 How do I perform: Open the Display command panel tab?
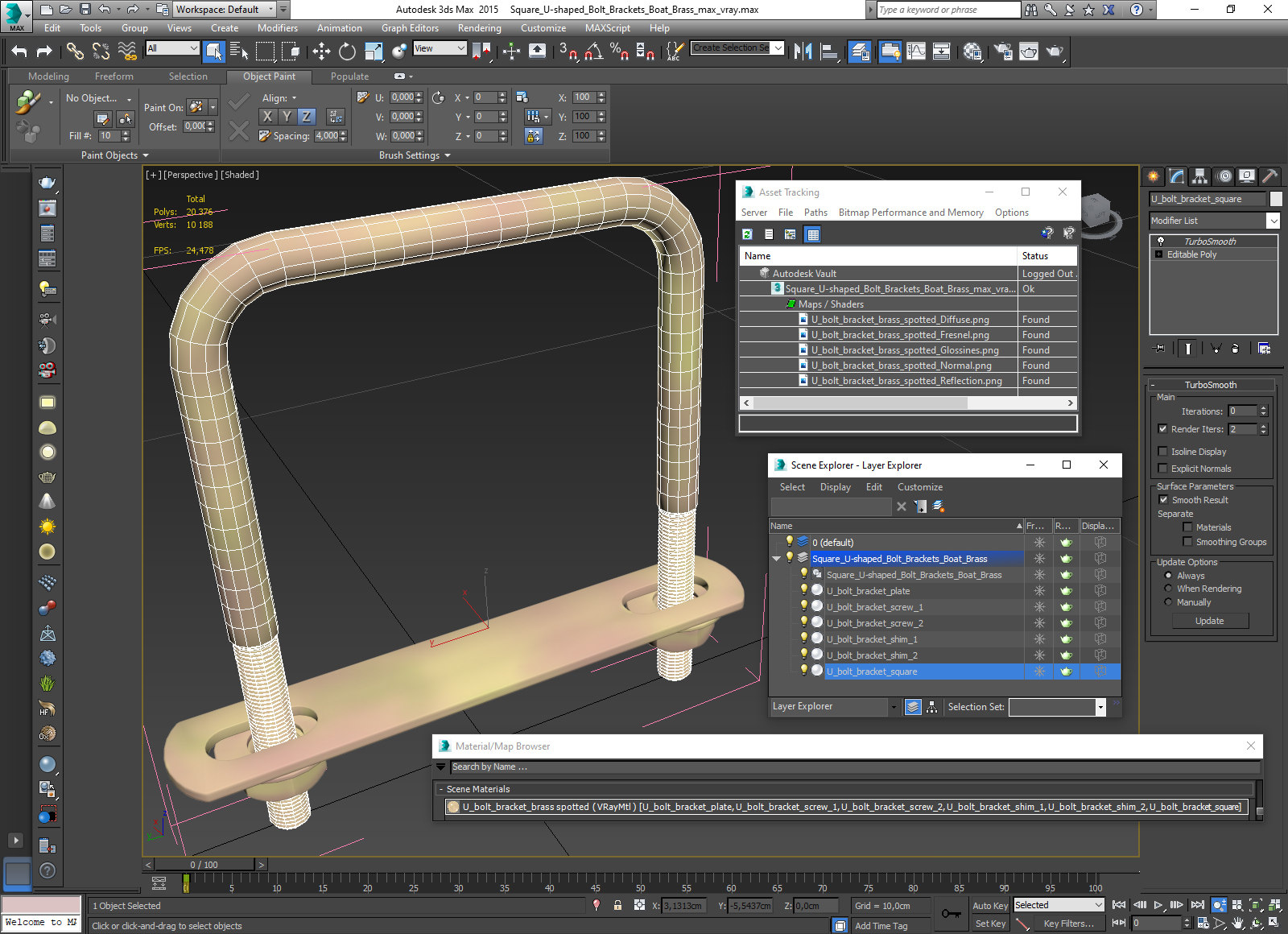(1247, 176)
